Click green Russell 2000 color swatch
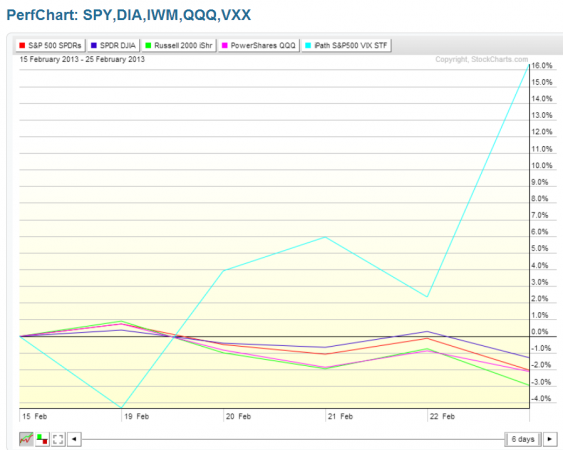 (x=148, y=46)
